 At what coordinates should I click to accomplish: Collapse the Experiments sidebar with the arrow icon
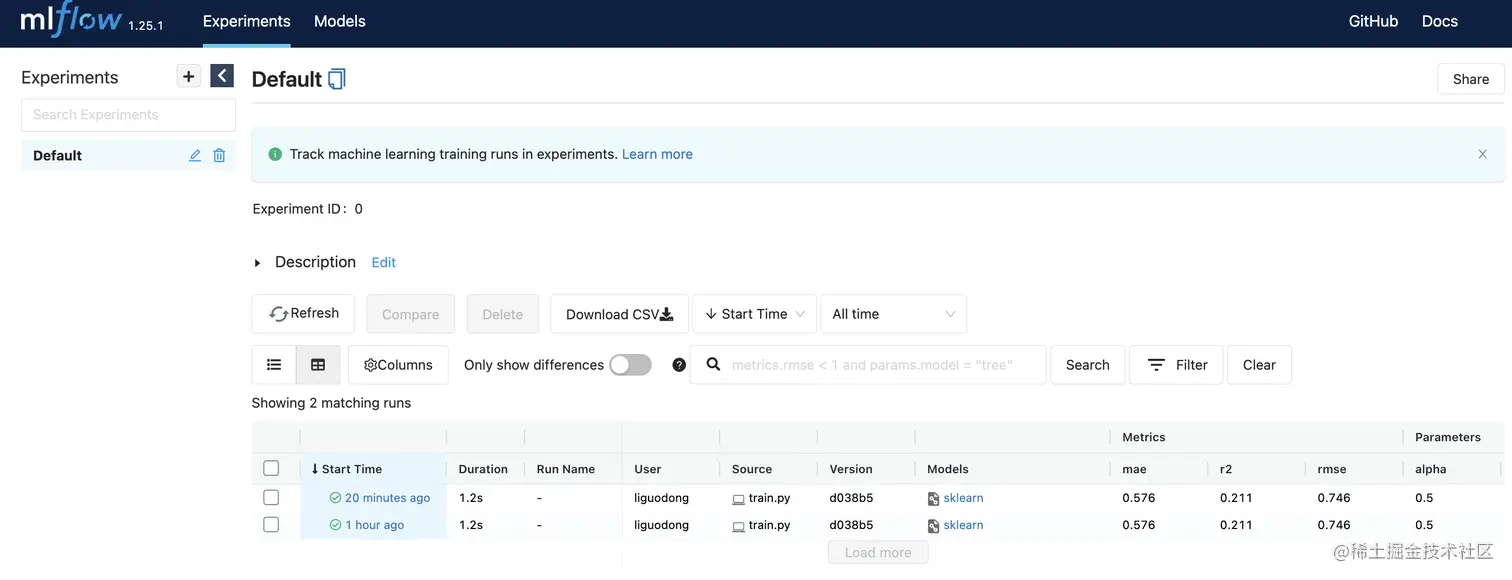(221, 75)
